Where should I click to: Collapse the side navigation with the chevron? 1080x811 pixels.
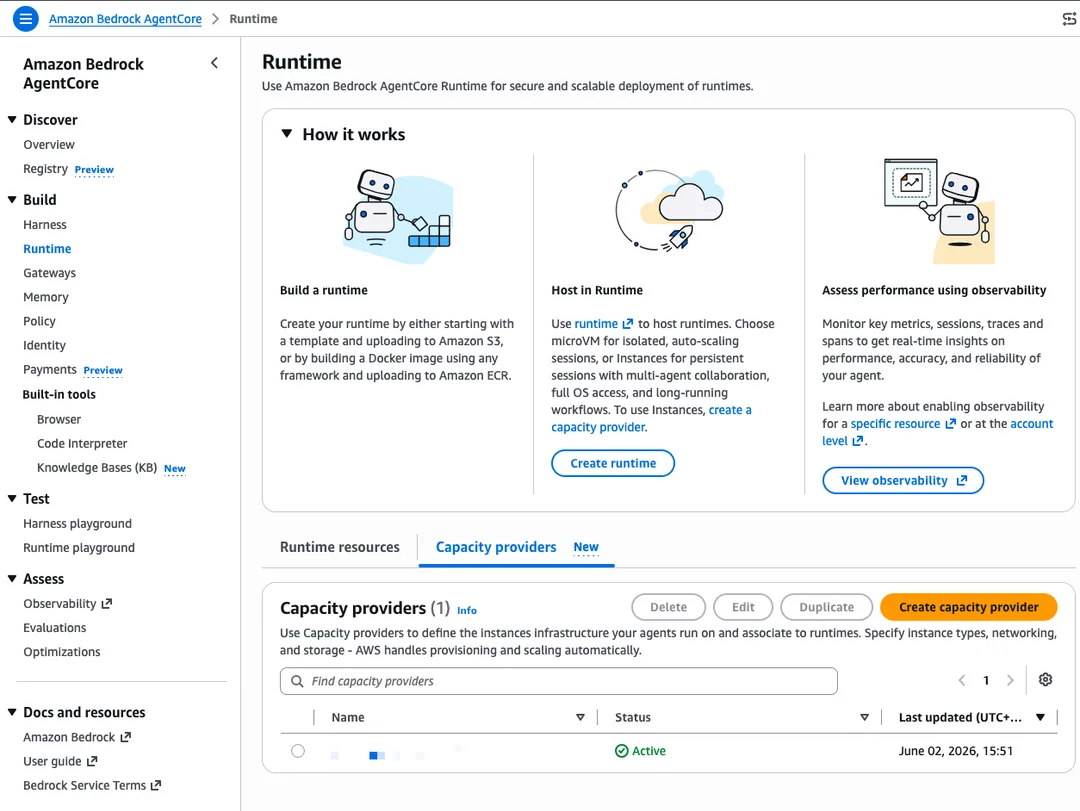(x=214, y=63)
